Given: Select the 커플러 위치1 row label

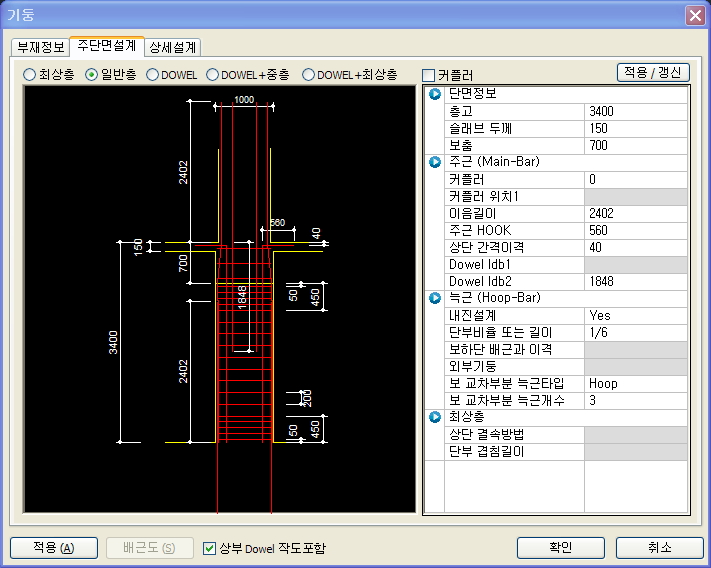Looking at the screenshot, I should 483,197.
